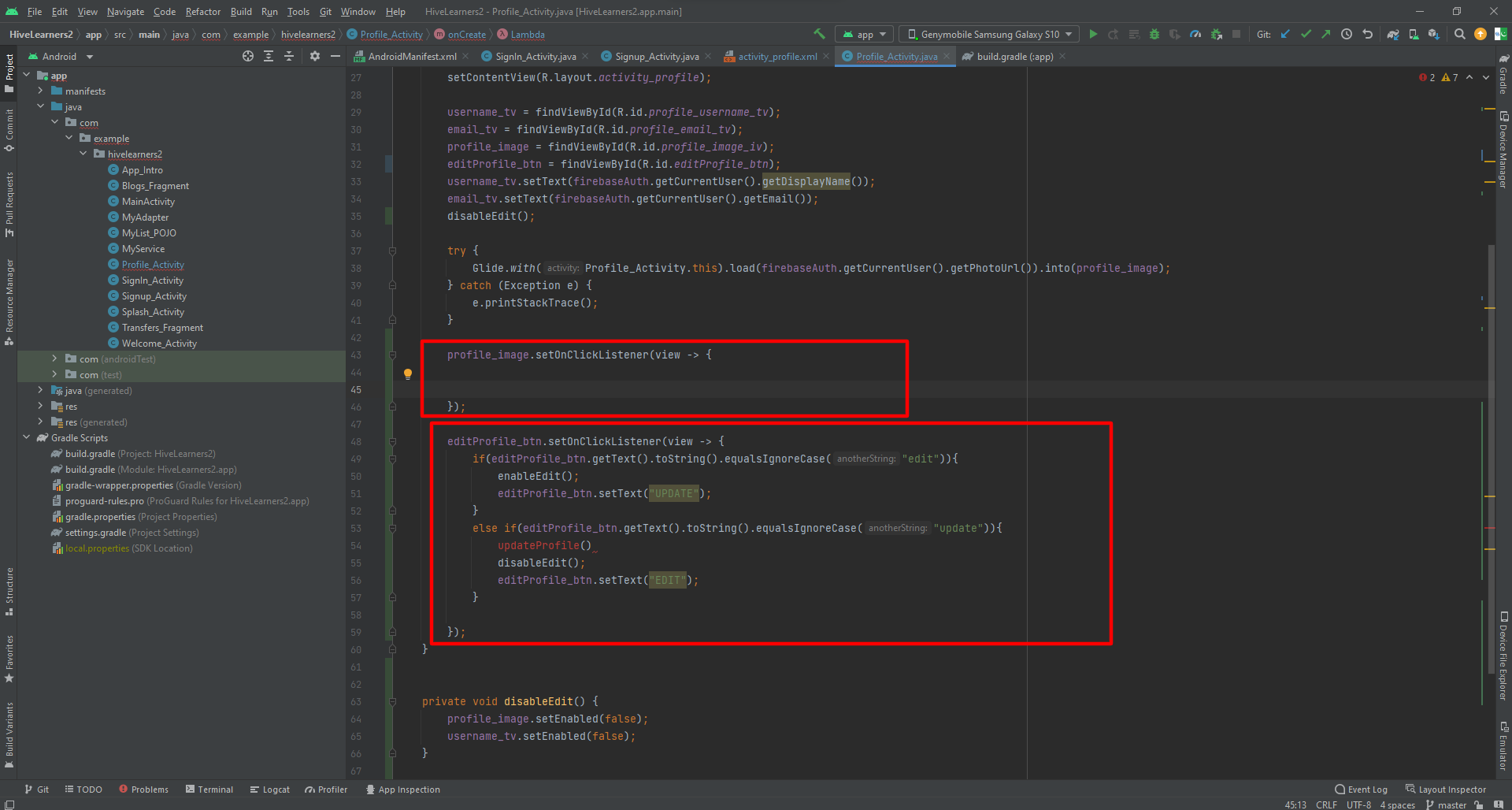
Task: Open the Profile app speedometer icon
Action: coord(1195,34)
